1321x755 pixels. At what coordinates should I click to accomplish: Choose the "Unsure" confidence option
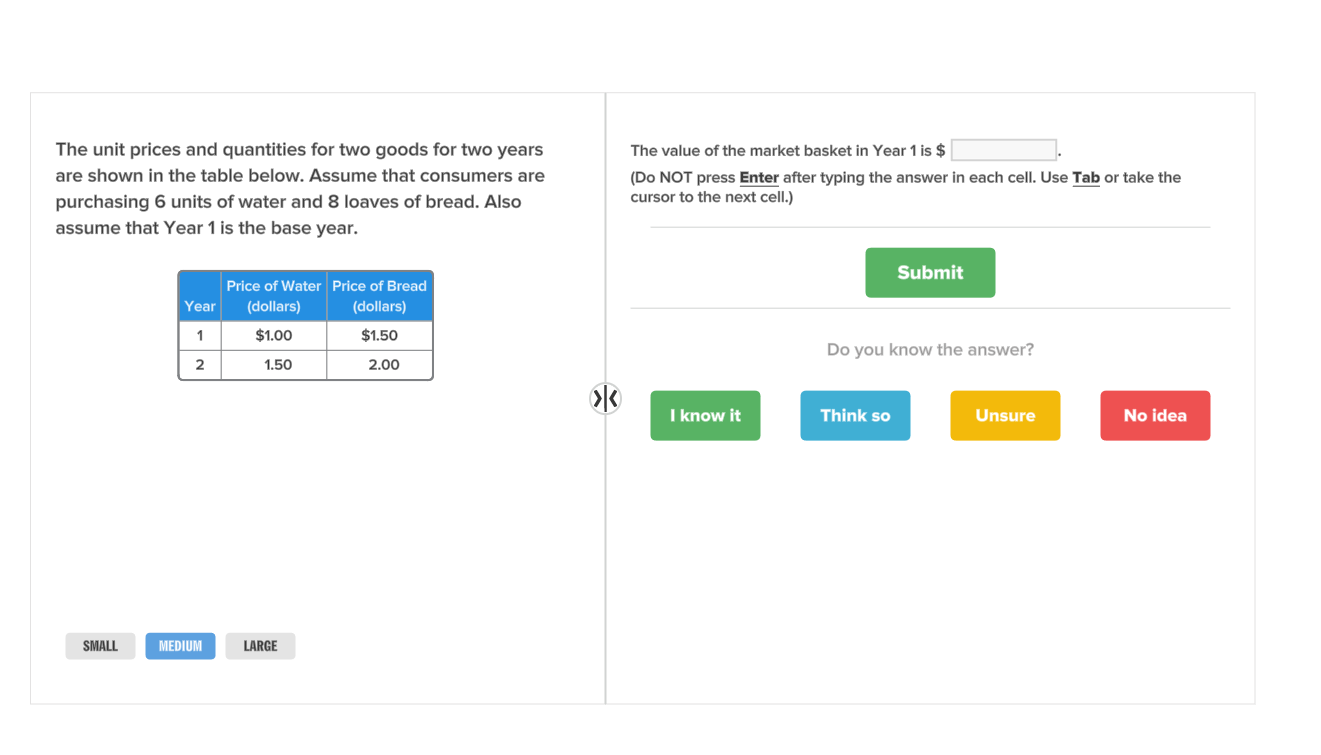tap(1005, 415)
